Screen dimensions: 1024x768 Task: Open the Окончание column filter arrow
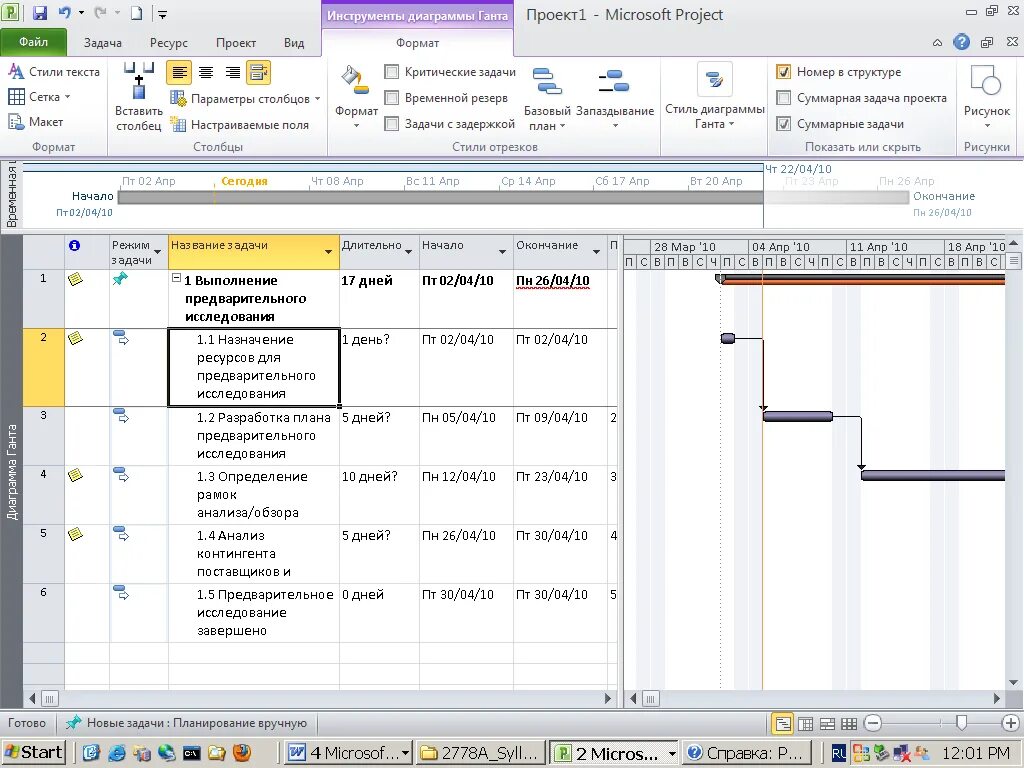(596, 252)
